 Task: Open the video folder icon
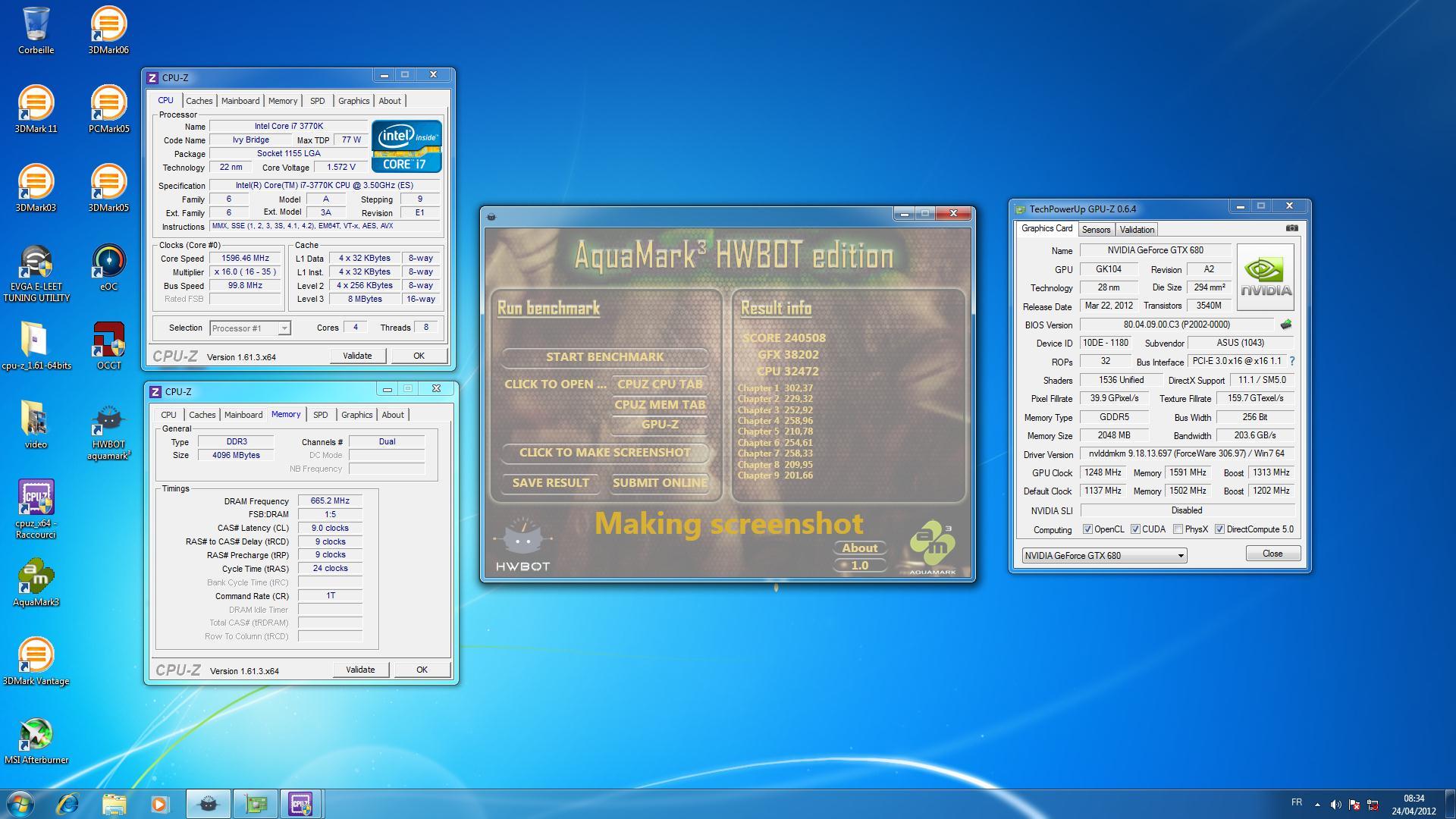[x=36, y=425]
